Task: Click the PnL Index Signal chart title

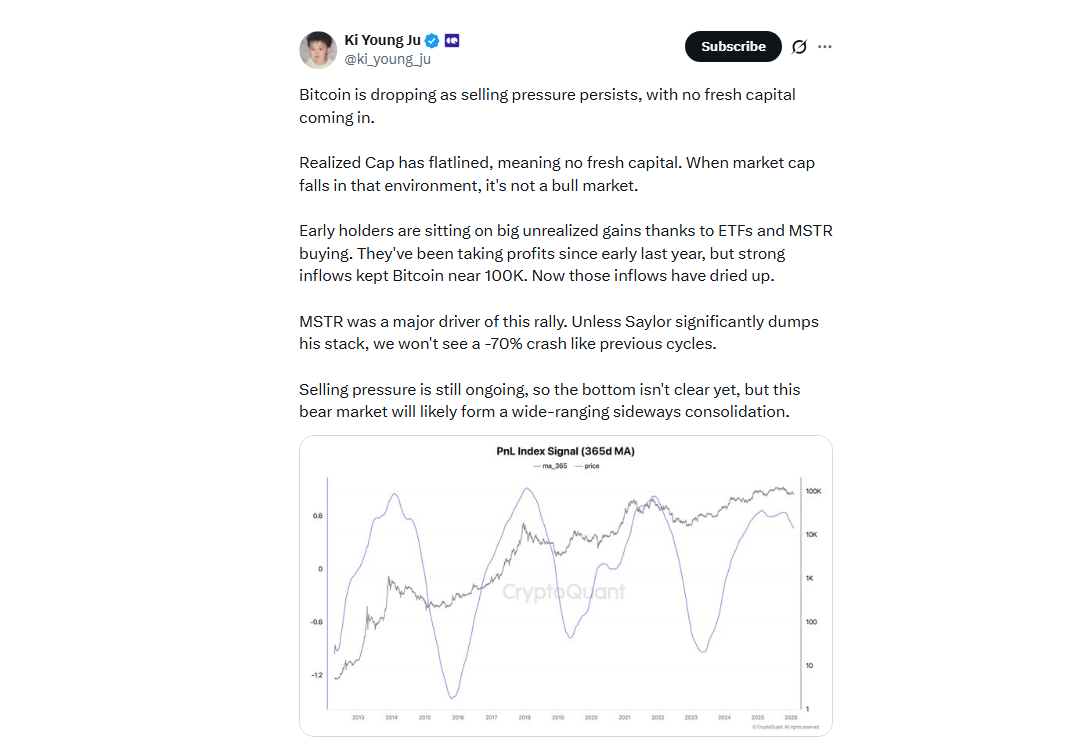Action: 565,451
